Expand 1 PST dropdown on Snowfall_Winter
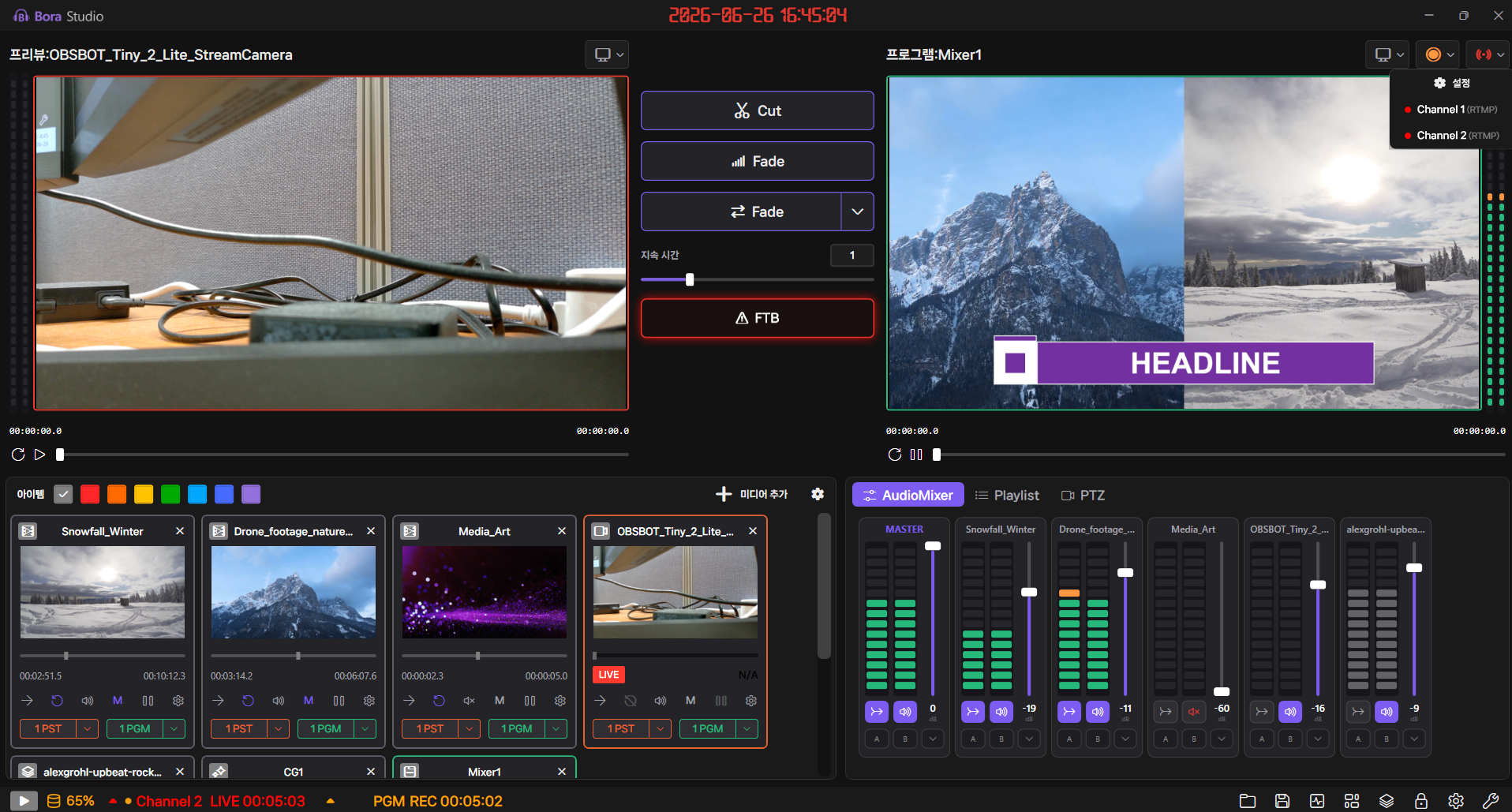The width and height of the screenshot is (1512, 812). (x=88, y=728)
